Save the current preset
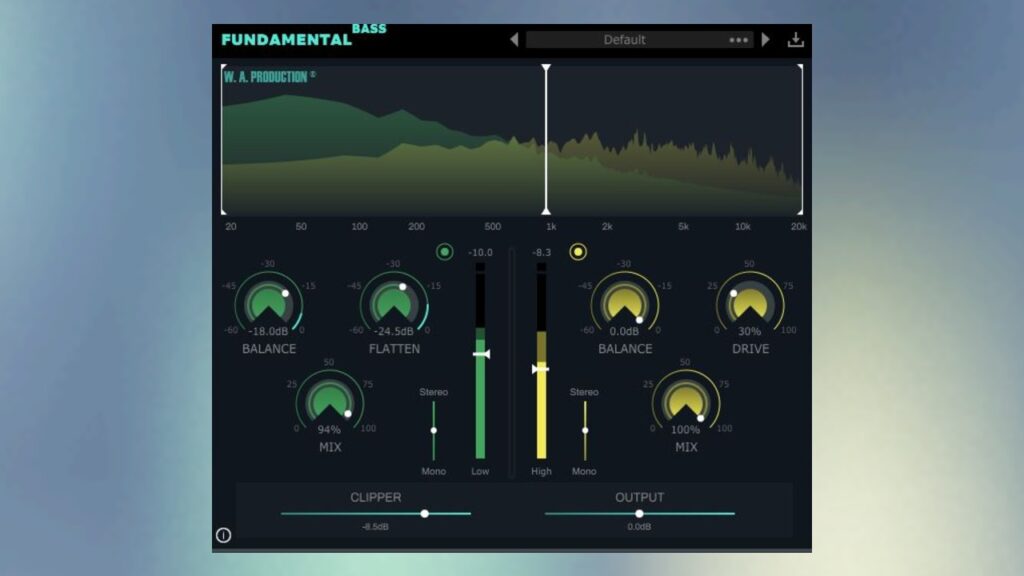Image resolution: width=1024 pixels, height=576 pixels. (796, 37)
